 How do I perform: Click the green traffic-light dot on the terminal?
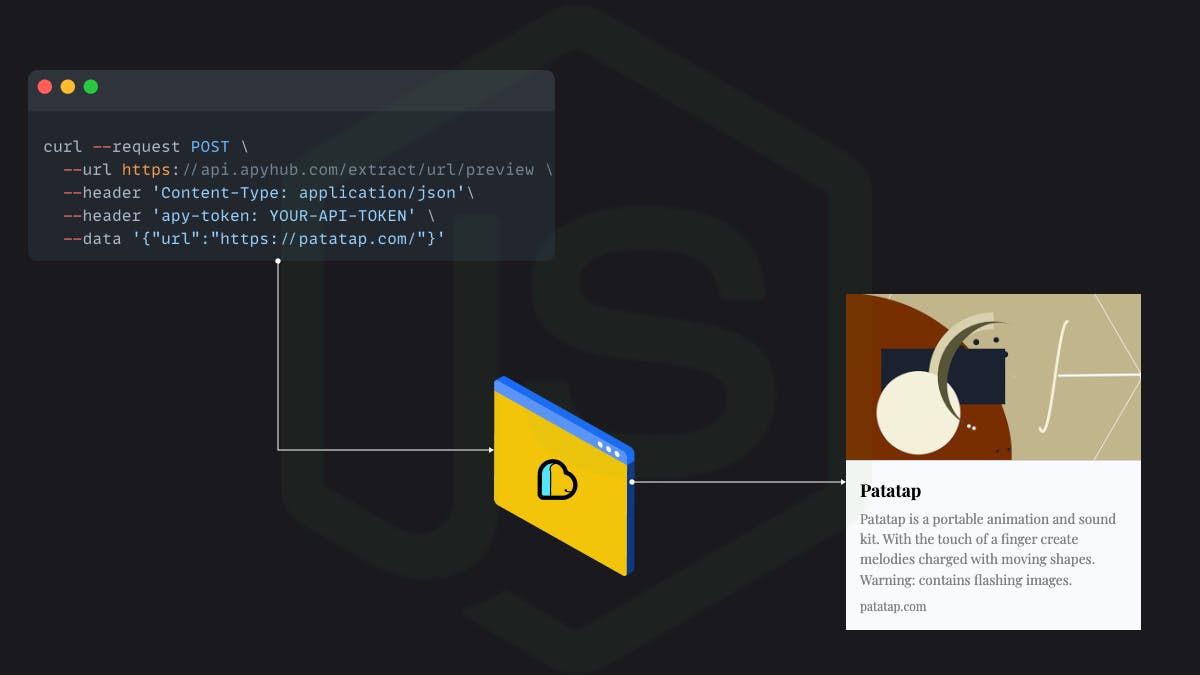click(x=90, y=86)
